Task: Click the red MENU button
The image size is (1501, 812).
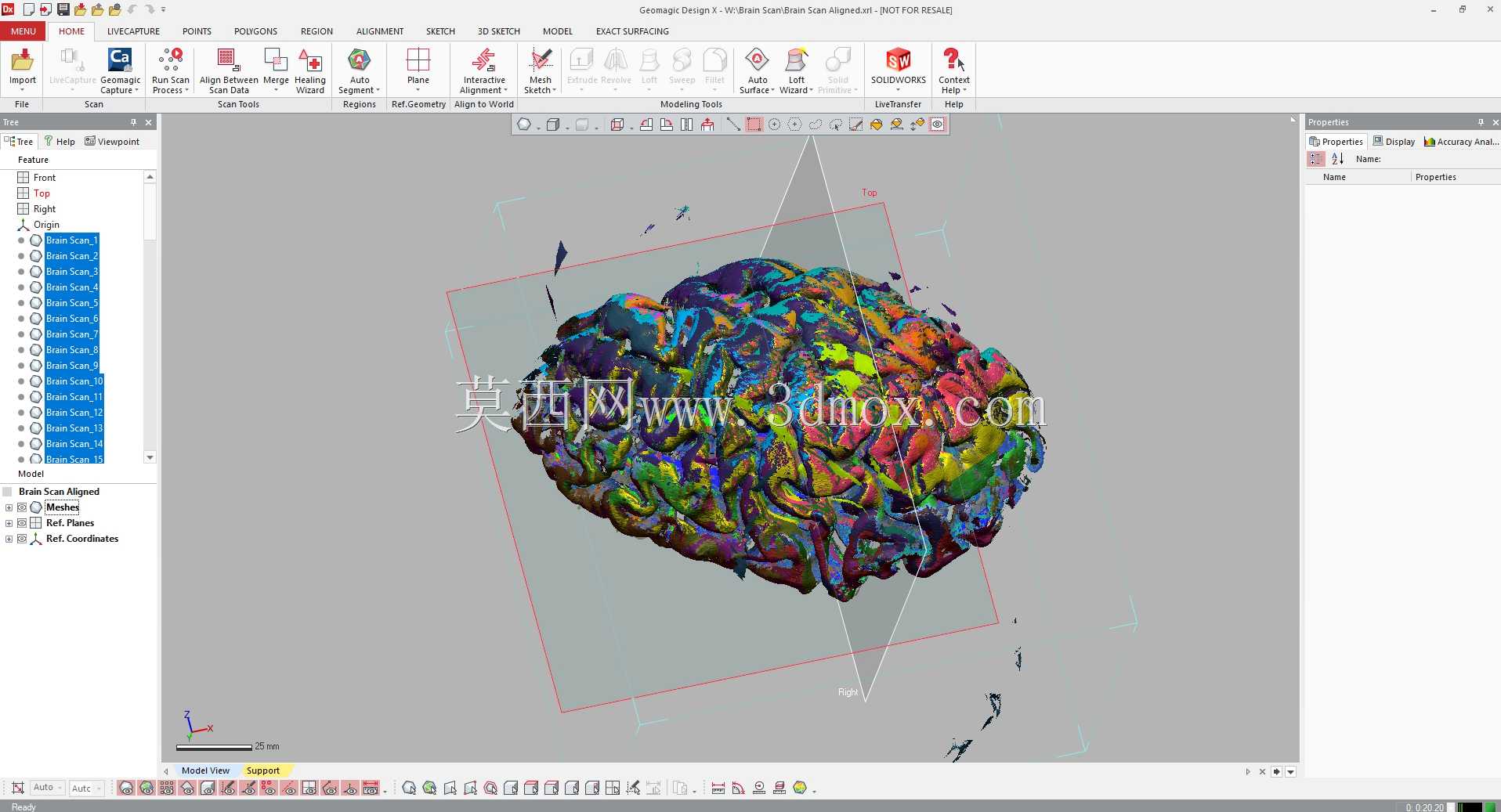Action: coord(24,31)
